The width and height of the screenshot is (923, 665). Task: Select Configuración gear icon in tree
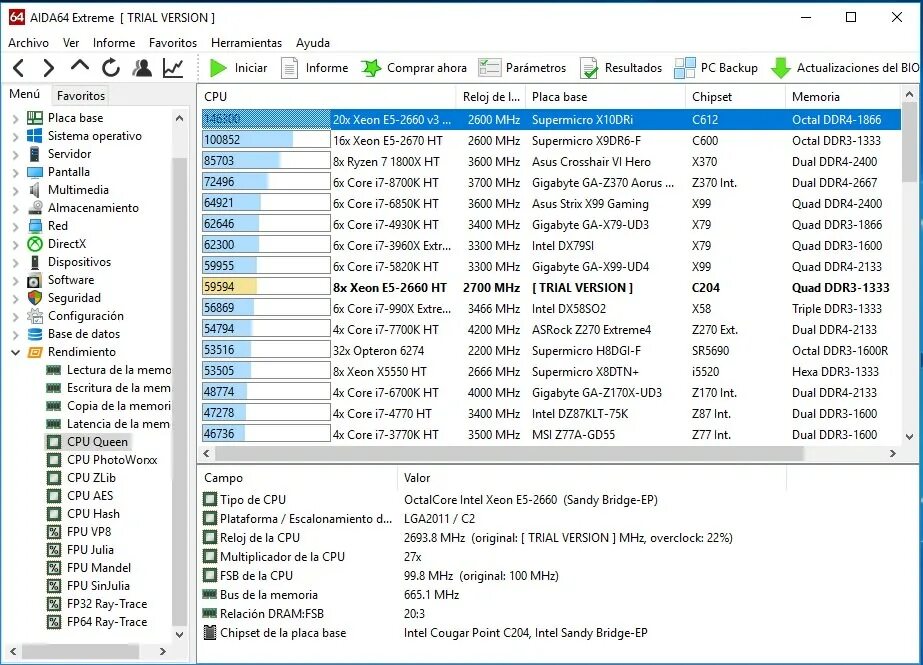pos(35,316)
